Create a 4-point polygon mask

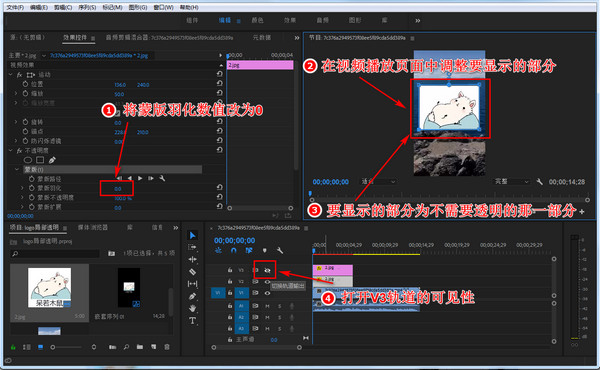point(40,160)
